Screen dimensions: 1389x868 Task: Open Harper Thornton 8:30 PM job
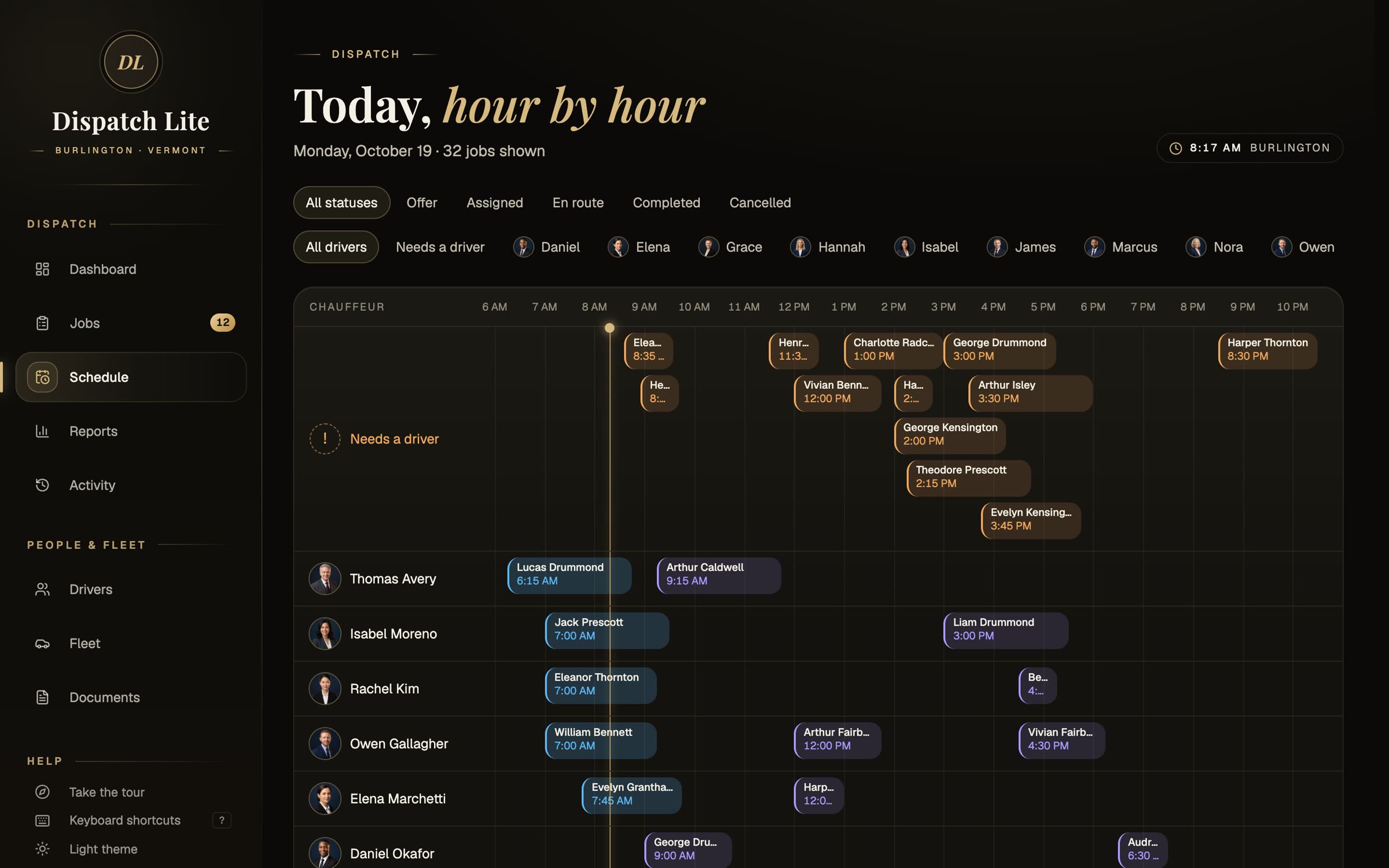click(1268, 350)
